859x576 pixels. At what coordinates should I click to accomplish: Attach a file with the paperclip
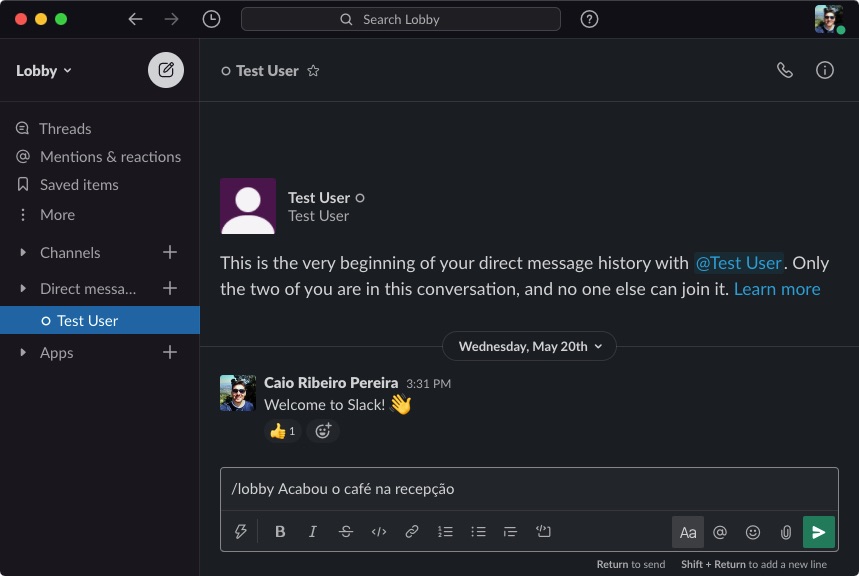[786, 532]
